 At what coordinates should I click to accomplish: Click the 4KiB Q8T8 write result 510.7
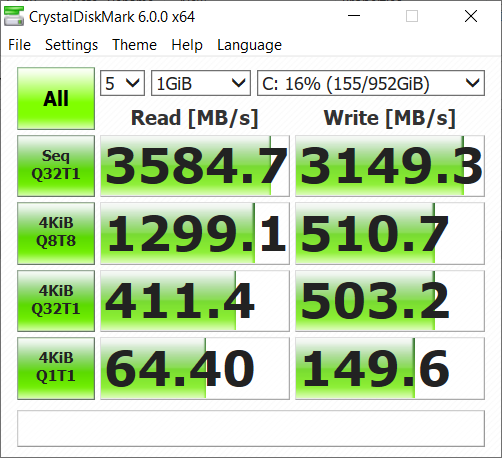390,233
